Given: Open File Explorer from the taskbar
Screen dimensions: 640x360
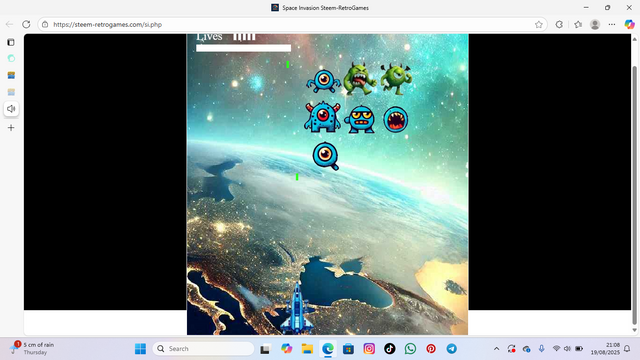Looking at the screenshot, I should (x=307, y=349).
